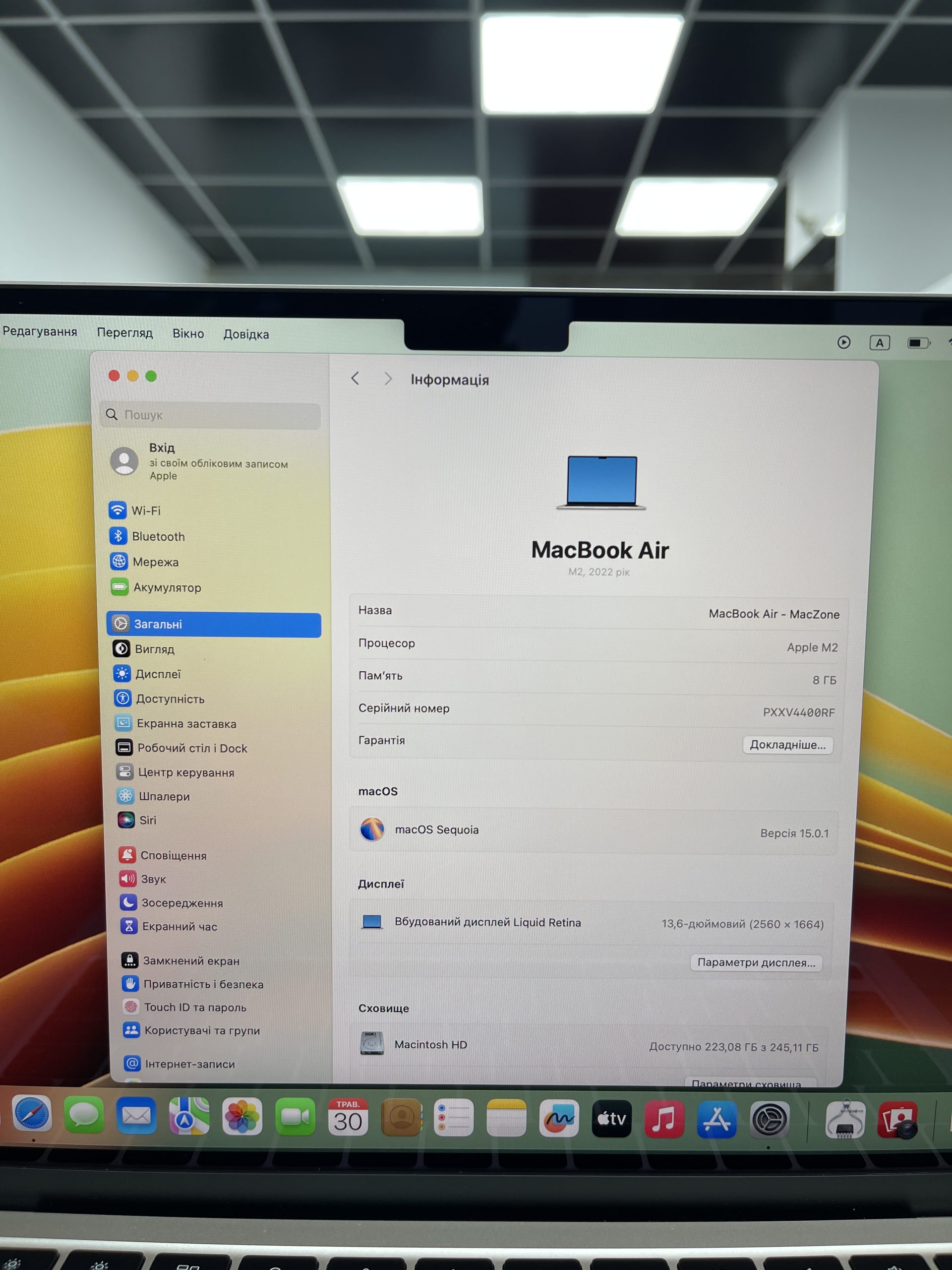Click the Now Playing menu bar icon
This screenshot has height=1270, width=952.
843,342
